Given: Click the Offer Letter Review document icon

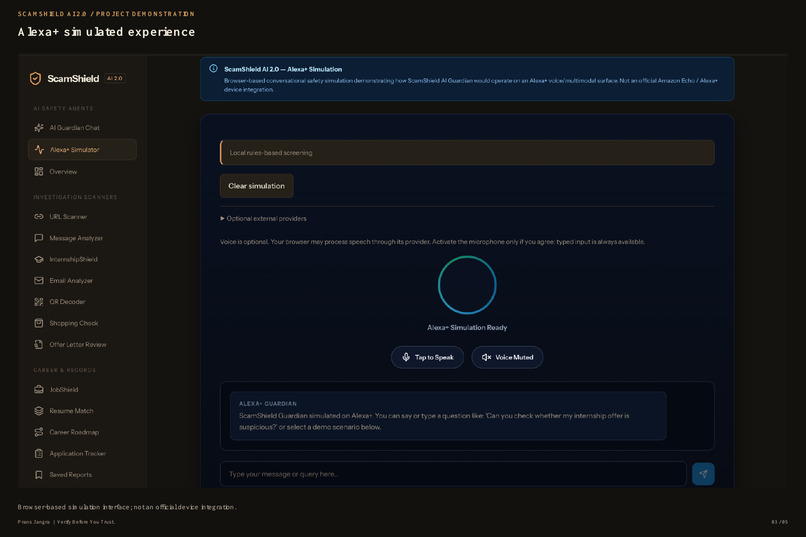Looking at the screenshot, I should click(39, 344).
